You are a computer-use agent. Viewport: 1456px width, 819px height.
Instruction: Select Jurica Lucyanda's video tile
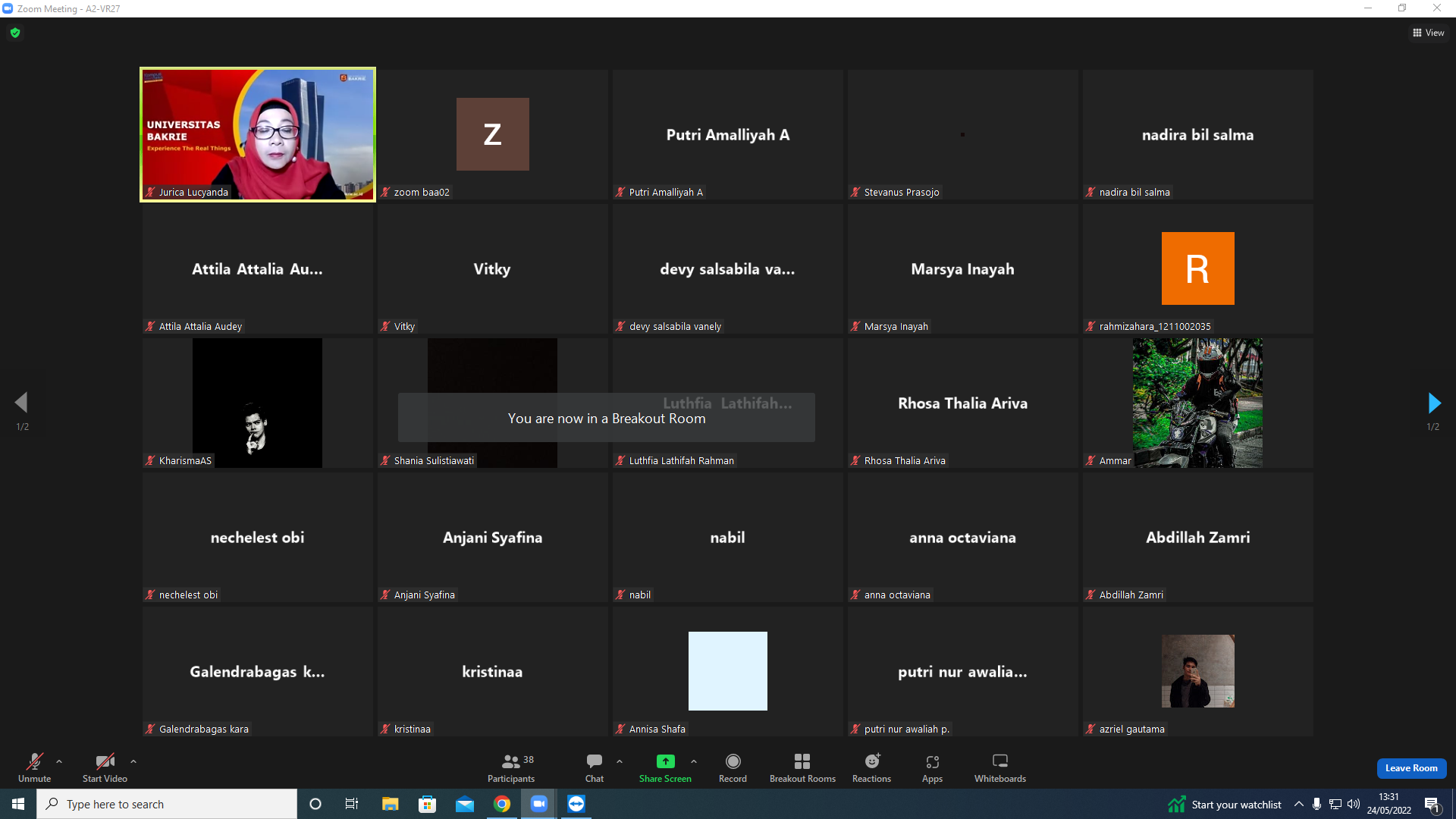(258, 134)
